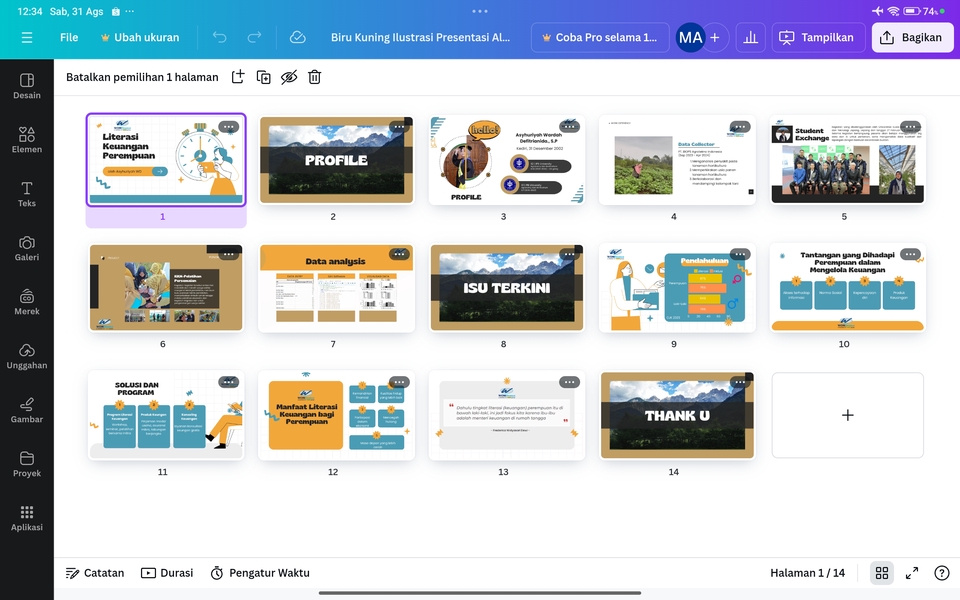Open the Teks panel in the sidebar

[x=27, y=192]
